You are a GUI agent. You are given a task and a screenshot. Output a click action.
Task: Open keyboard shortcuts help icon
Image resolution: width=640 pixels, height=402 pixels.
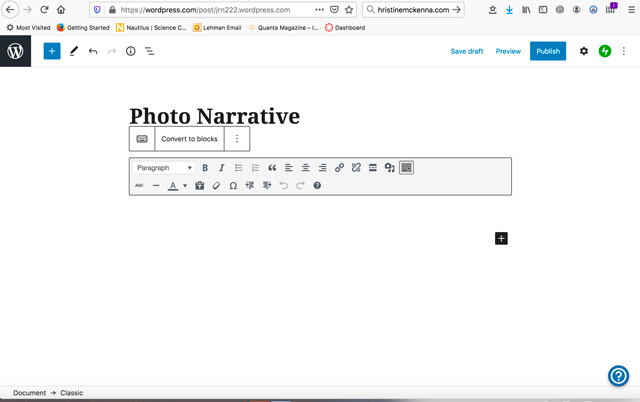(x=317, y=186)
